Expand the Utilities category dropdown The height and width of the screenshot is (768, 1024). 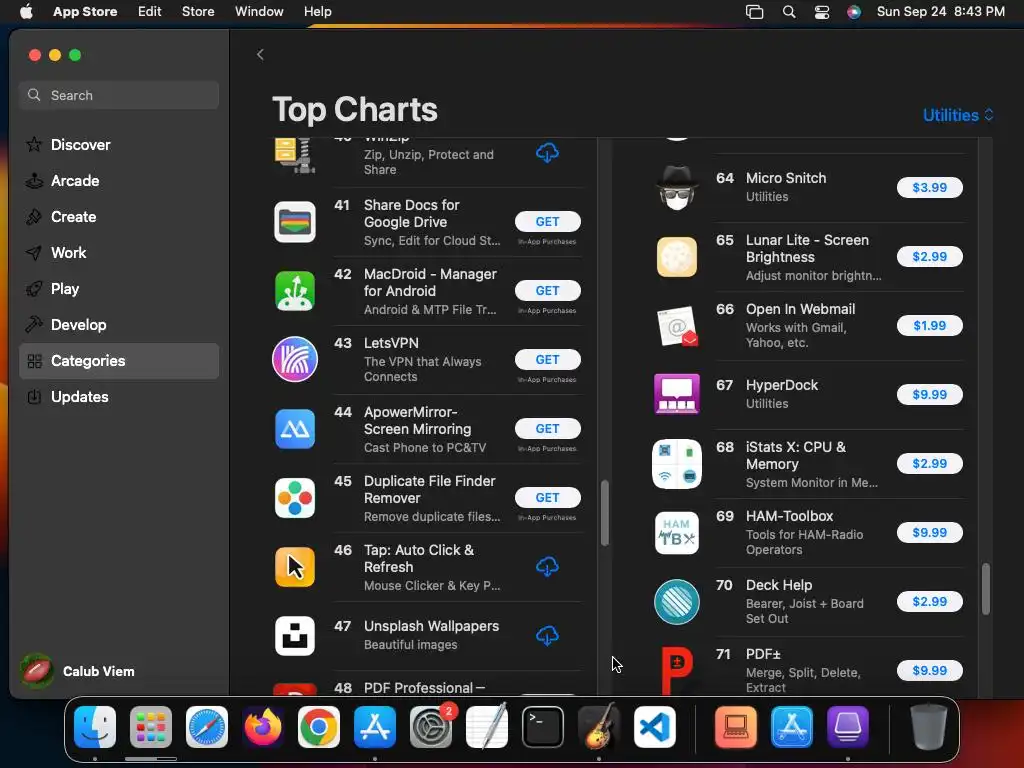coord(958,115)
